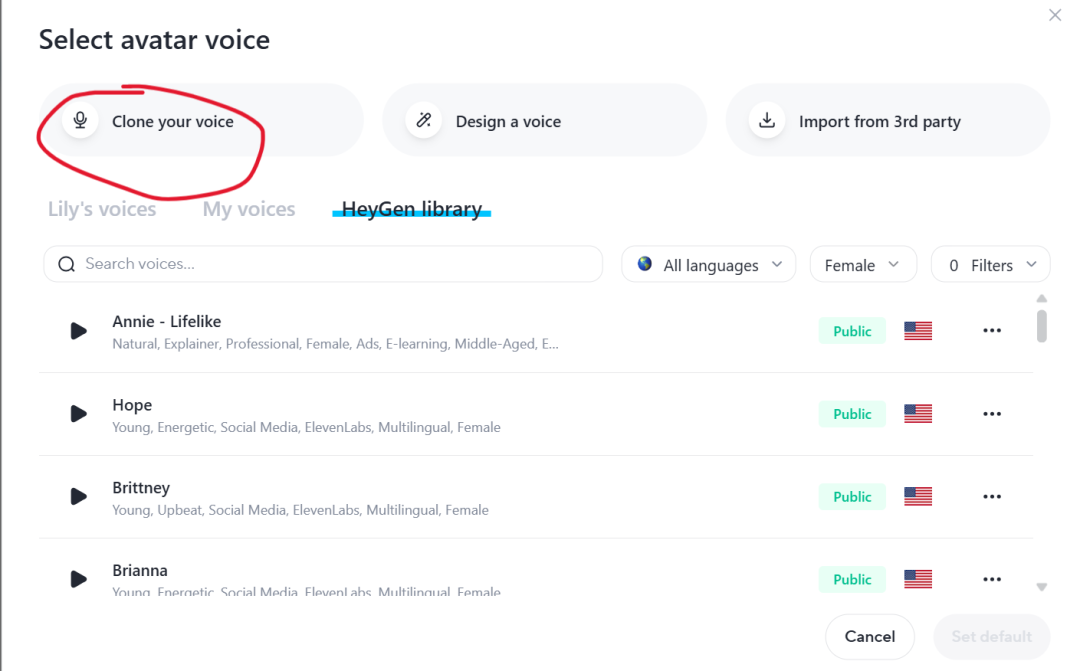Open more options for Hope voice
The image size is (1080, 671).
coord(992,413)
